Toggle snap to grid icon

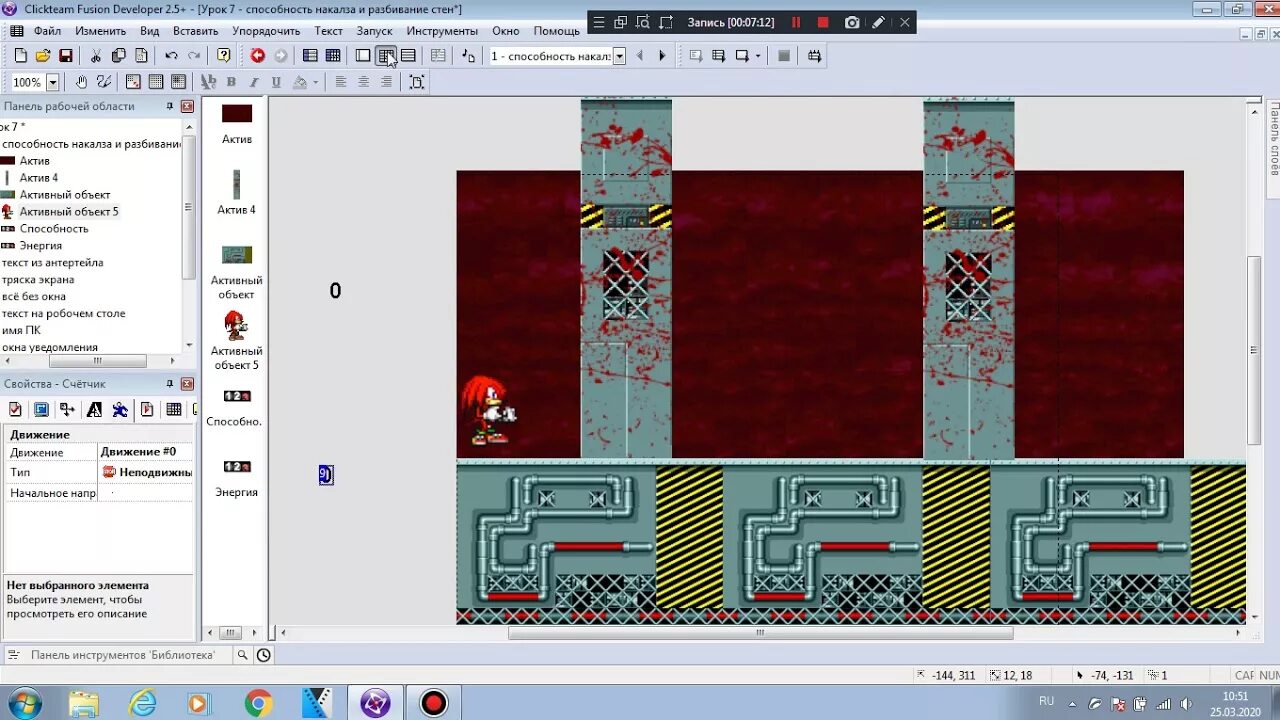178,82
